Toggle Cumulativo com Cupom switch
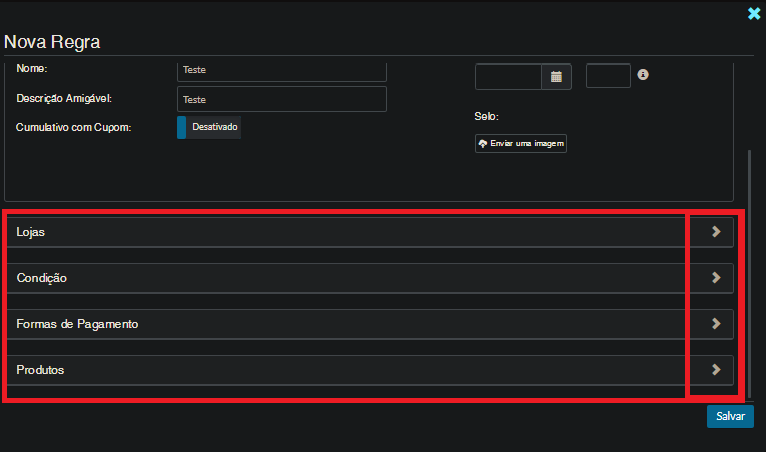The image size is (766, 452). point(209,127)
